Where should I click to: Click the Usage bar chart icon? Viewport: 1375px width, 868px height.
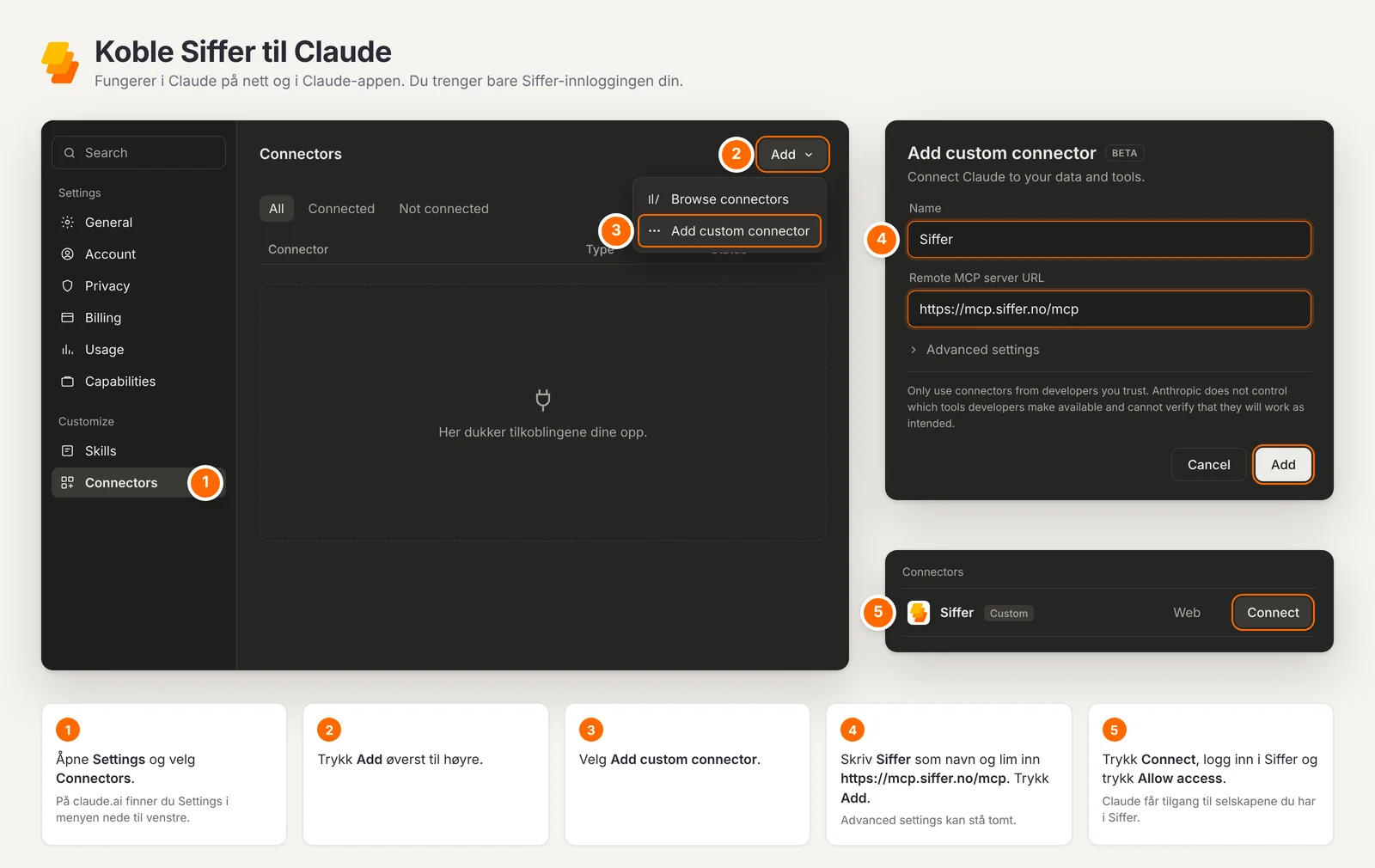point(67,350)
